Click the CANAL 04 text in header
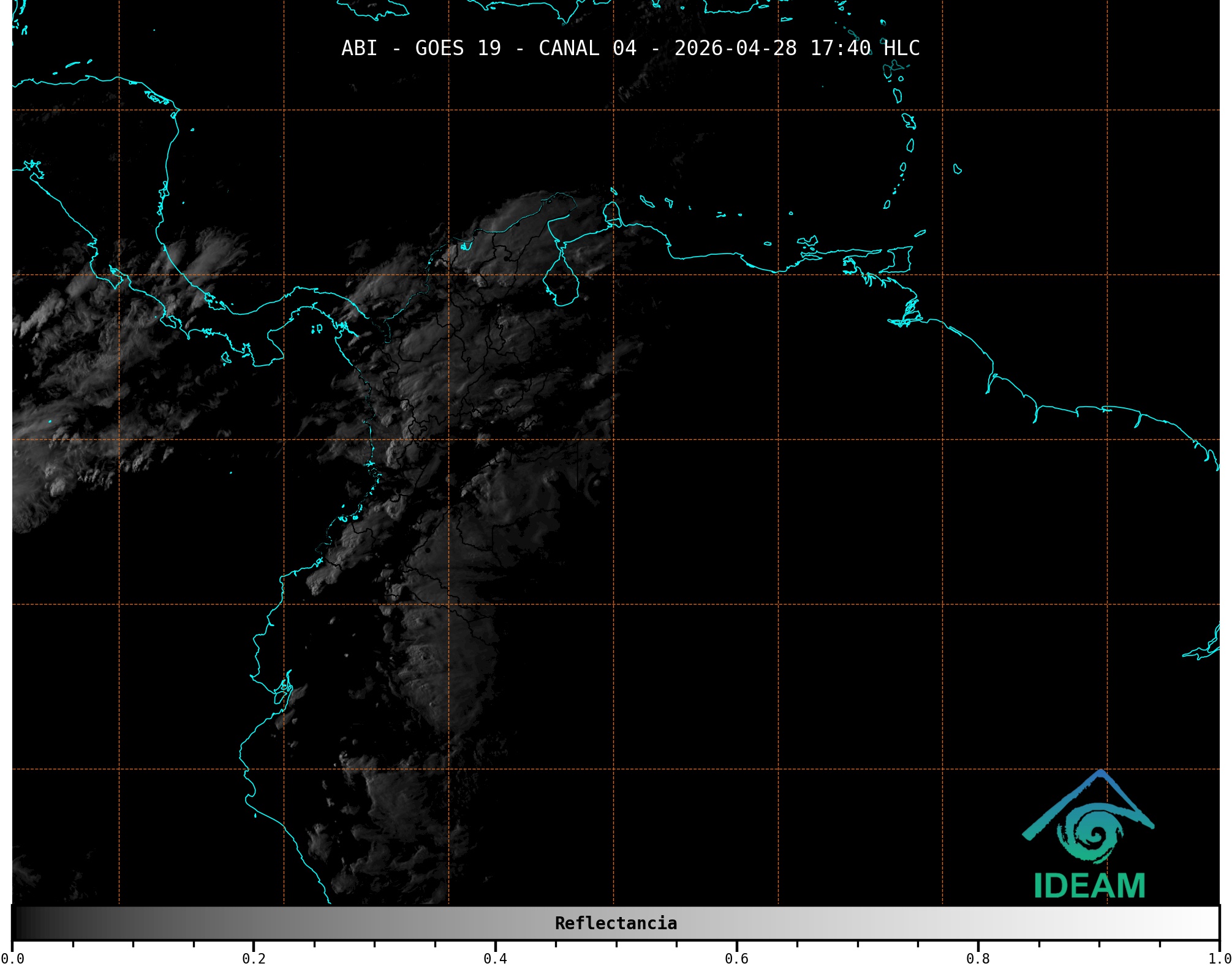1232x966 pixels. (587, 48)
